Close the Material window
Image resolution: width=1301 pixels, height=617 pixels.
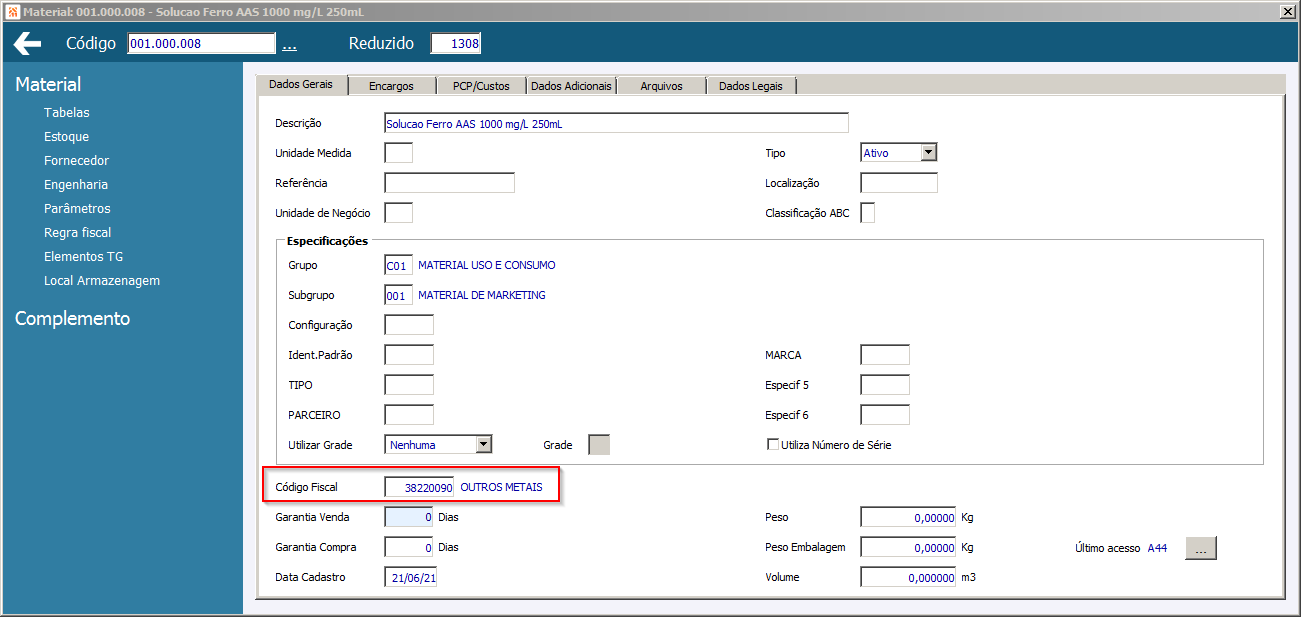(x=1288, y=11)
